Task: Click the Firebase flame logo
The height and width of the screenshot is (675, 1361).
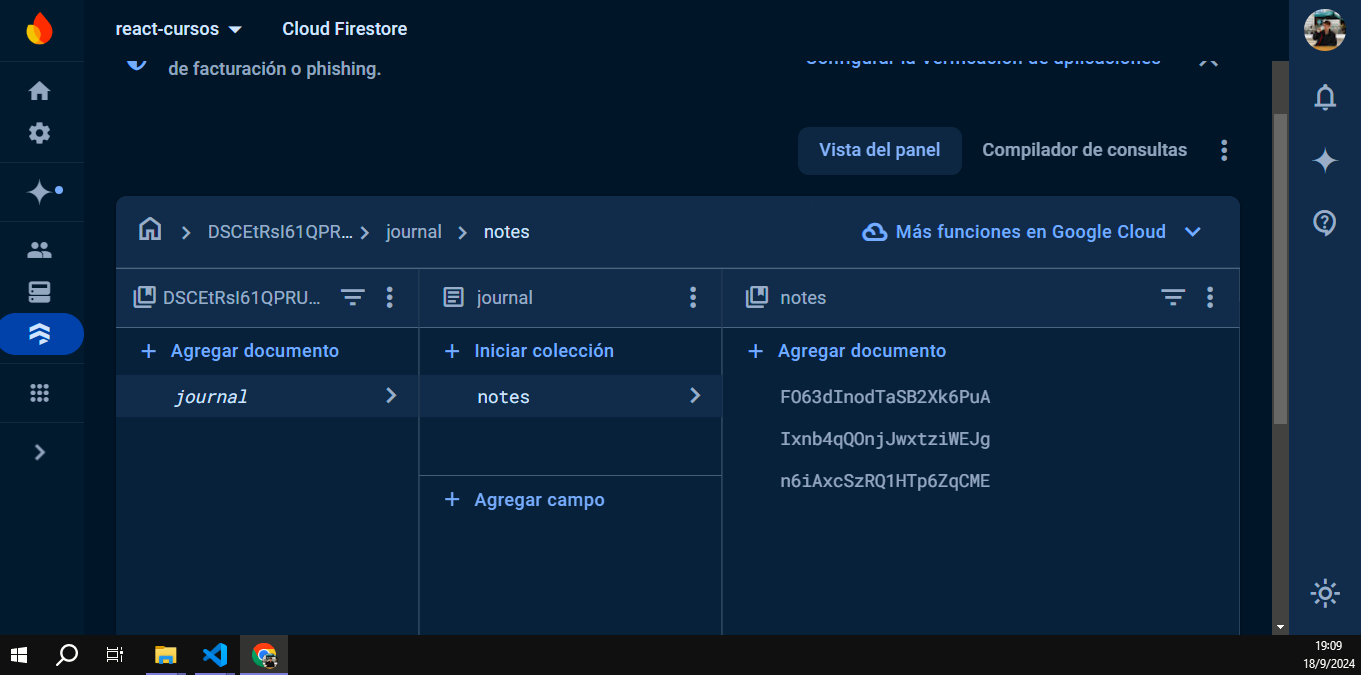Action: pos(39,29)
